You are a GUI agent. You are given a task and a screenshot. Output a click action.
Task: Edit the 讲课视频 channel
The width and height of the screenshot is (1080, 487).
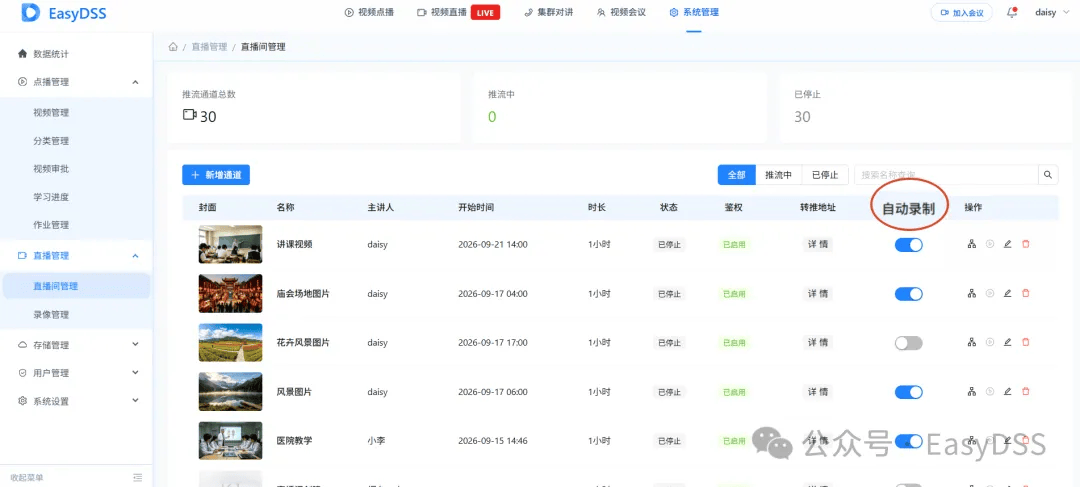click(1008, 244)
